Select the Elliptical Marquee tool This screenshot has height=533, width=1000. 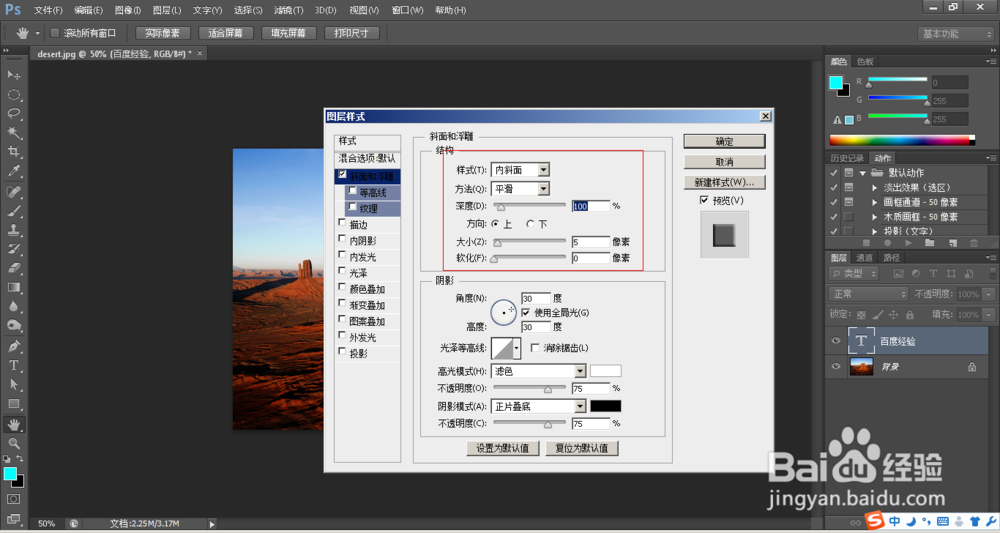click(x=13, y=95)
